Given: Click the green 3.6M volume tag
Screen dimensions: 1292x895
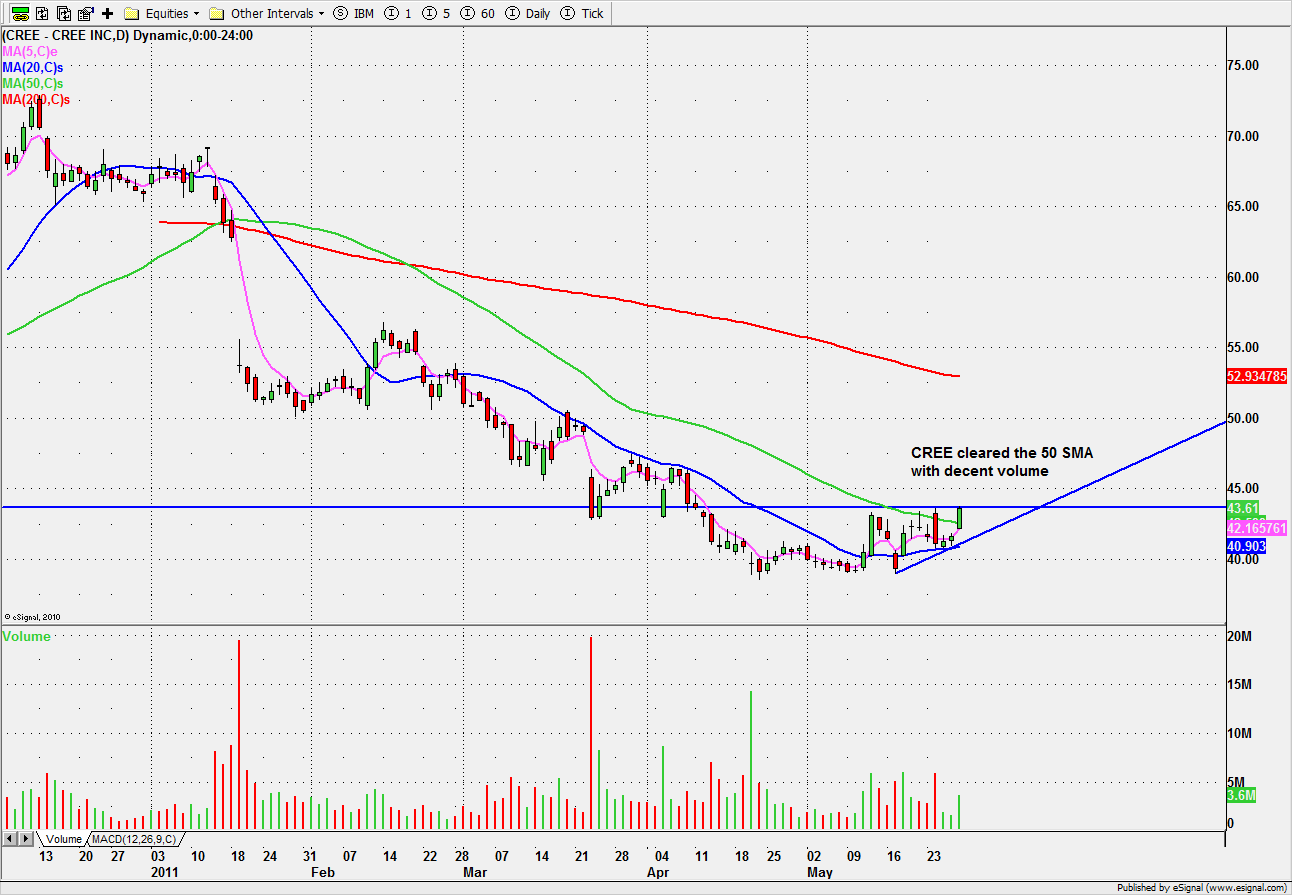Looking at the screenshot, I should [x=1241, y=795].
